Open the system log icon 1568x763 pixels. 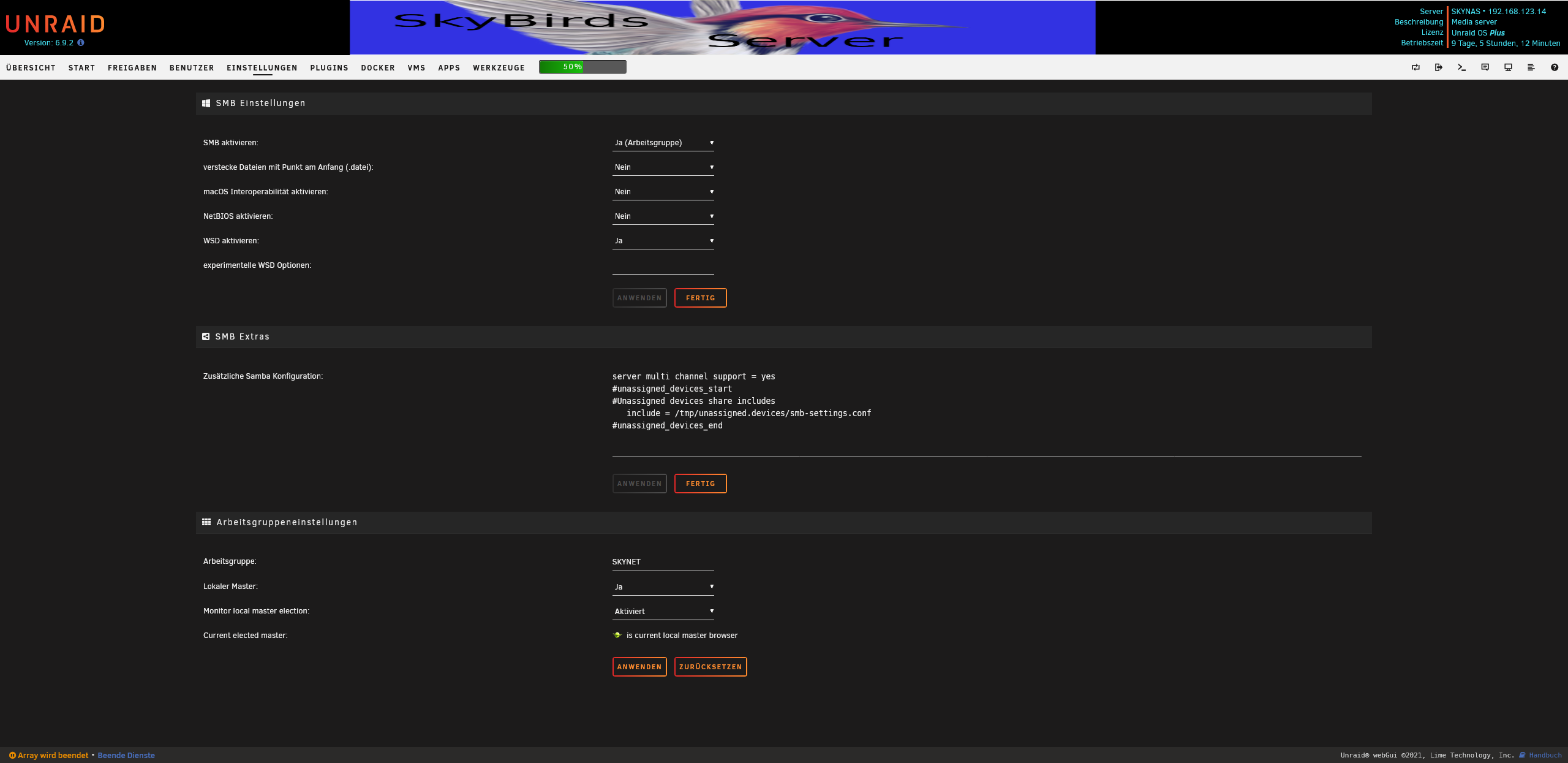click(1531, 67)
